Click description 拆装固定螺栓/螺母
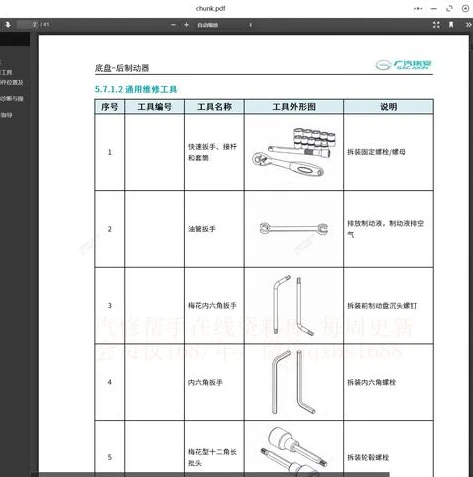 pos(376,152)
